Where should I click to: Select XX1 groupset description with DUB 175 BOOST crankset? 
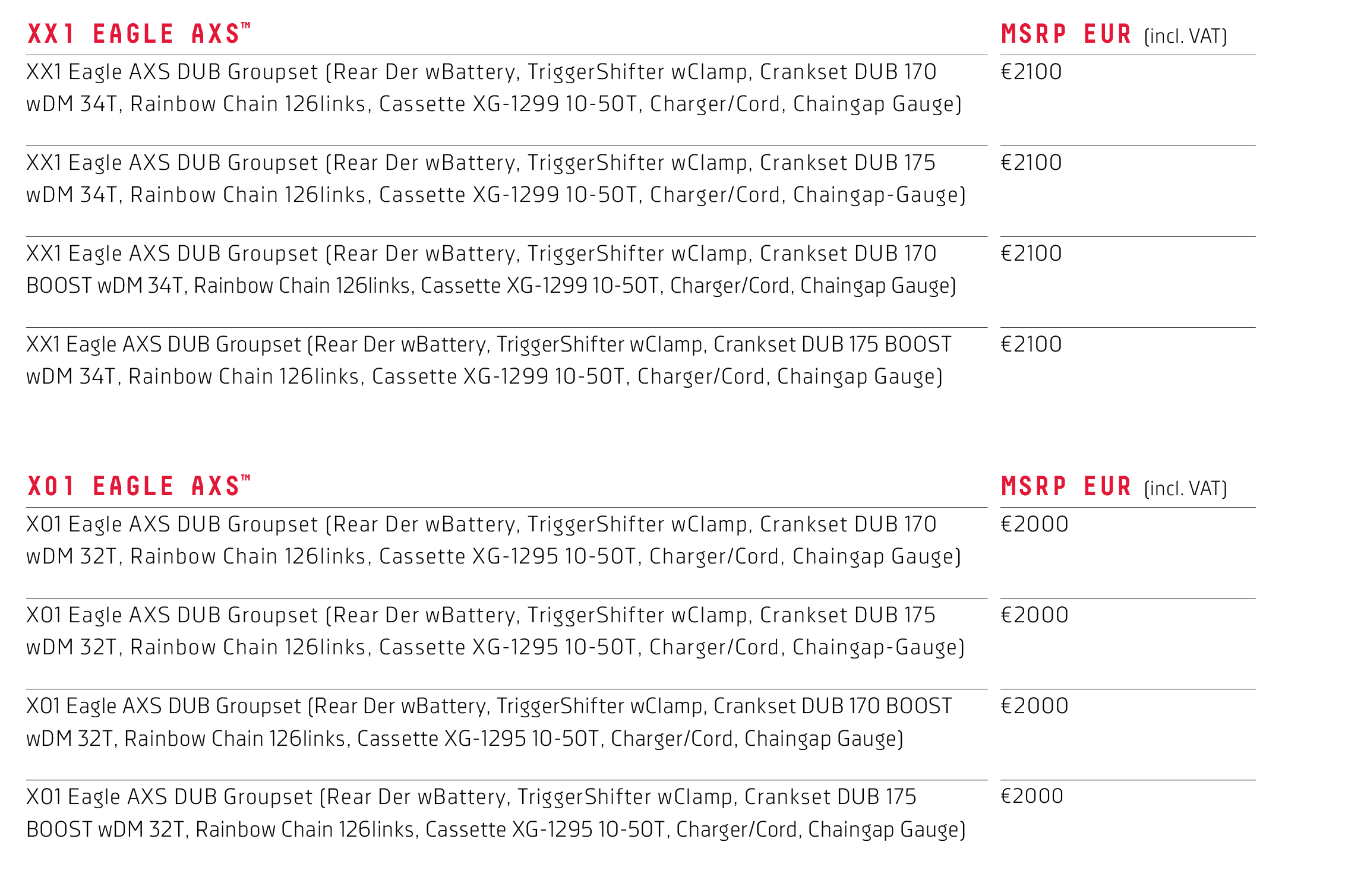488,360
